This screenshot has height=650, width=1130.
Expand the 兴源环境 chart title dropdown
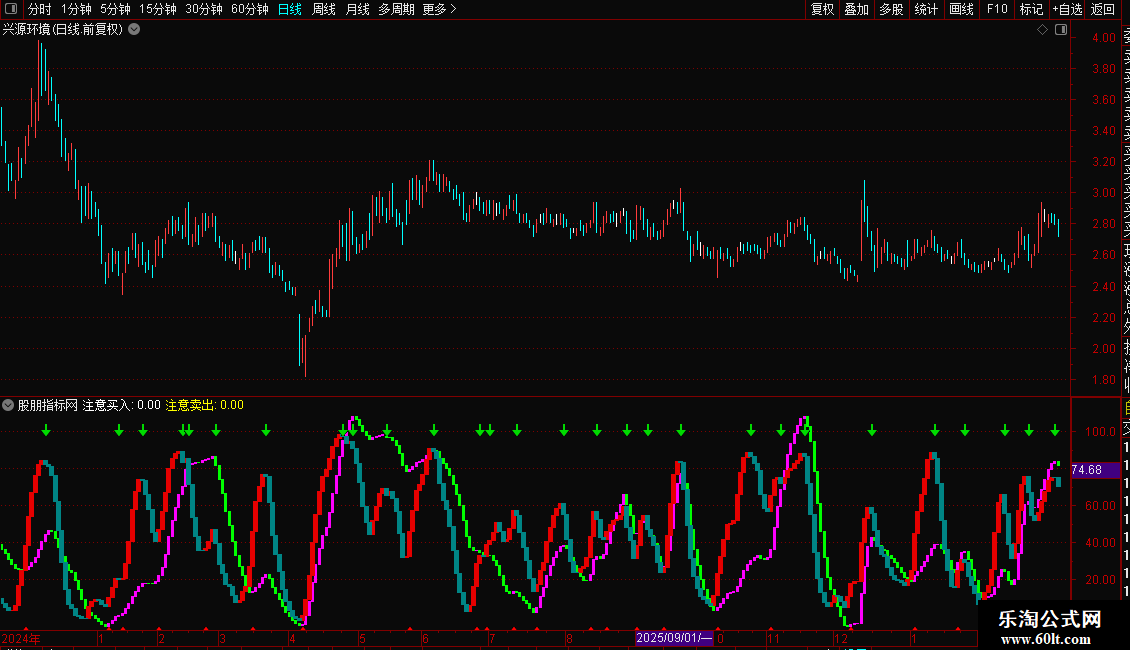click(134, 30)
